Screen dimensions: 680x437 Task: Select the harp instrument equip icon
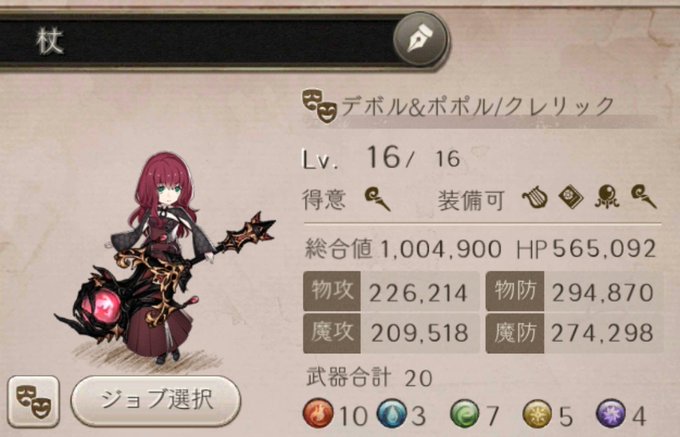point(534,198)
